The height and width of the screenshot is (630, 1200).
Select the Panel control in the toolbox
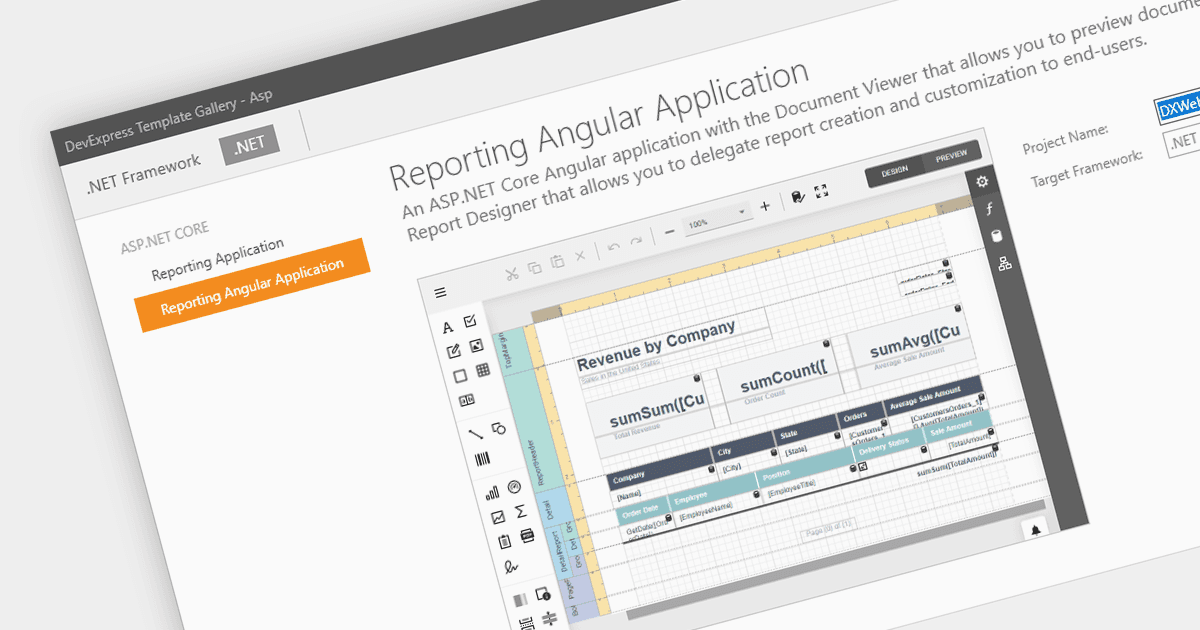(x=460, y=377)
